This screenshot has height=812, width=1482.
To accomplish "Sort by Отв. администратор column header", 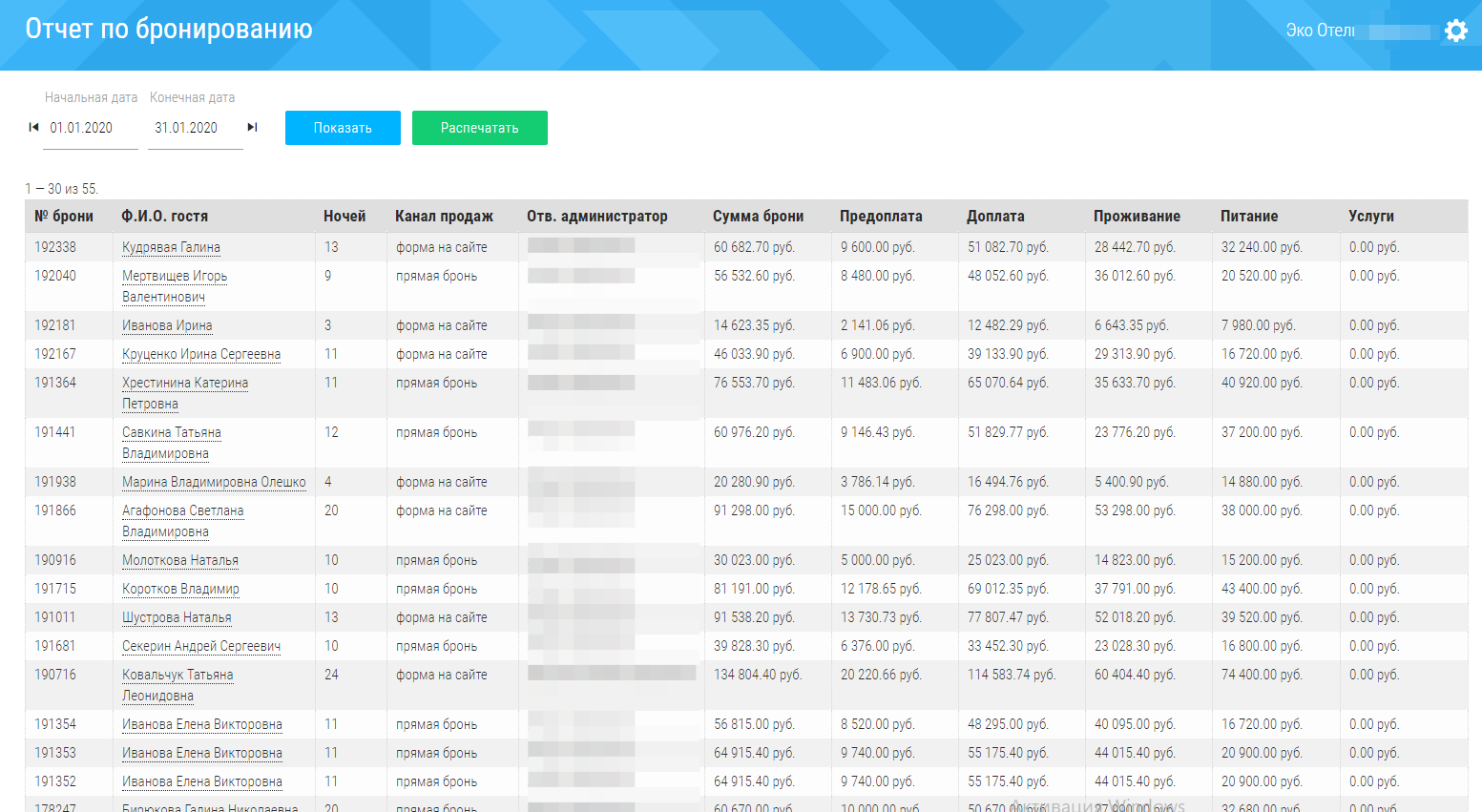I will coord(597,217).
